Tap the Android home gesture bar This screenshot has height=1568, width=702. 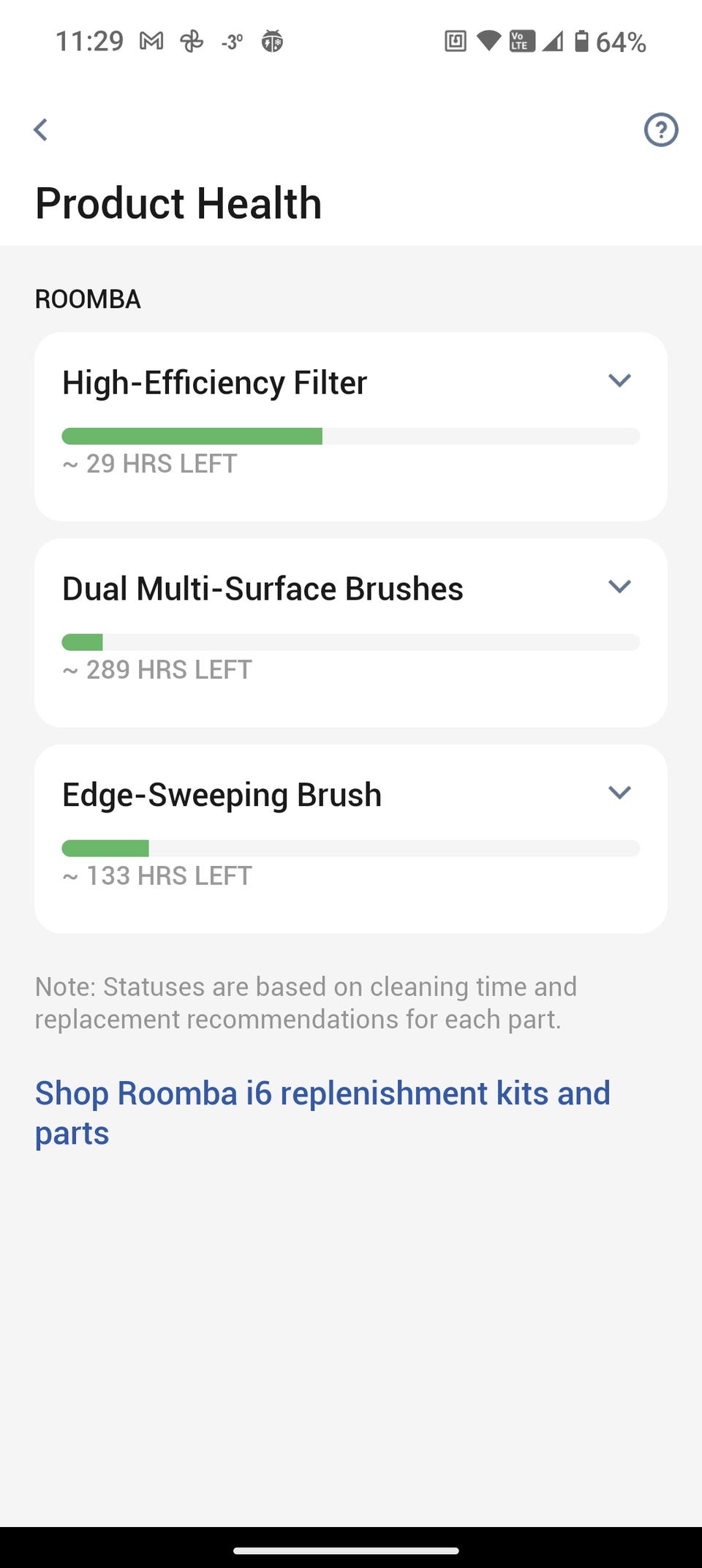point(346,1550)
